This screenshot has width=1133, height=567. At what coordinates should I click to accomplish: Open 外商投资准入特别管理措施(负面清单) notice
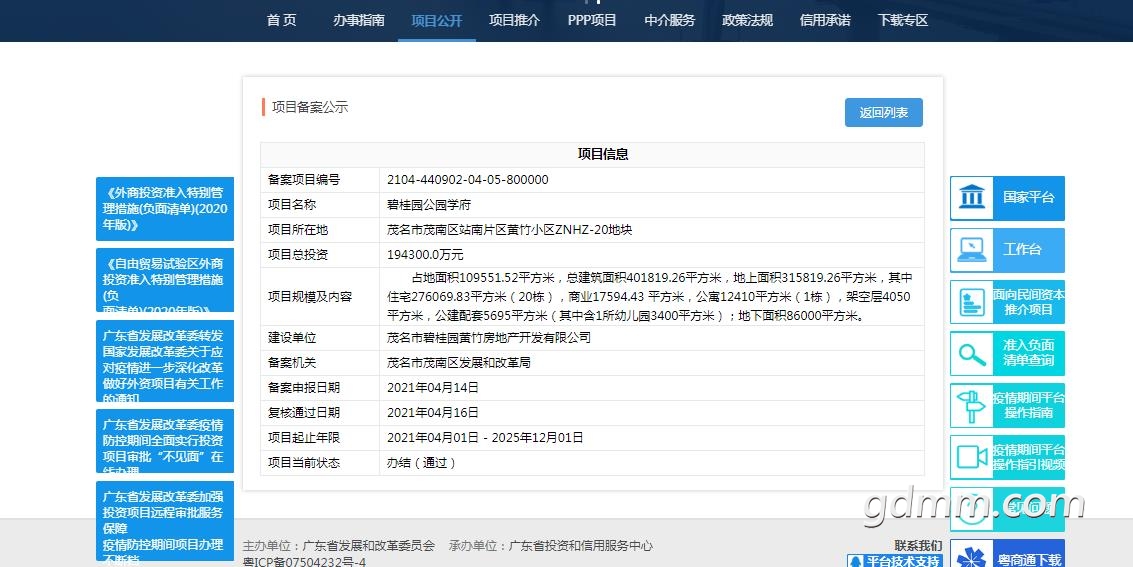[165, 209]
